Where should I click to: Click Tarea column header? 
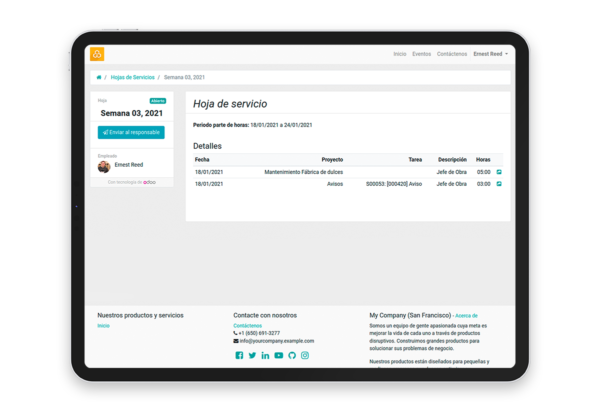[x=415, y=160]
